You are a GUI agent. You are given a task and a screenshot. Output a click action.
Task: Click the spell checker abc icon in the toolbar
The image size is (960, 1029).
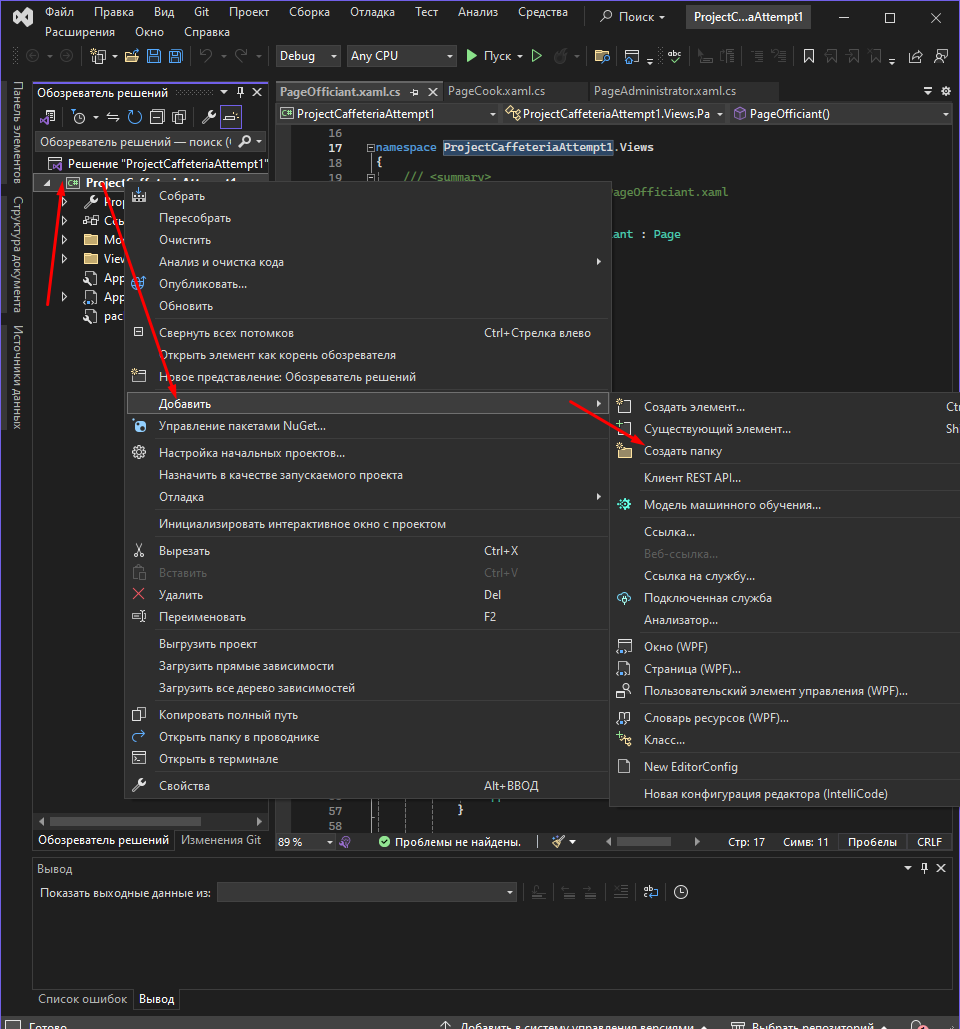(x=675, y=56)
